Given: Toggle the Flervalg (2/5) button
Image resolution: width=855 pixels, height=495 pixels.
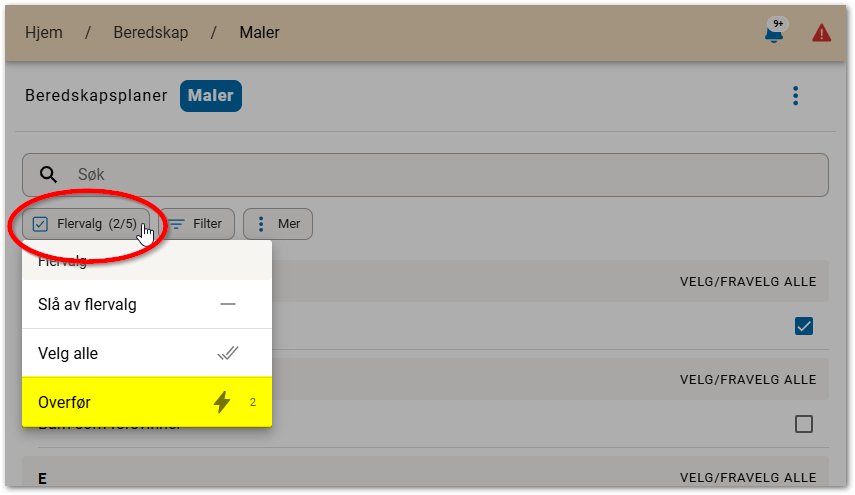Looking at the screenshot, I should 86,224.
